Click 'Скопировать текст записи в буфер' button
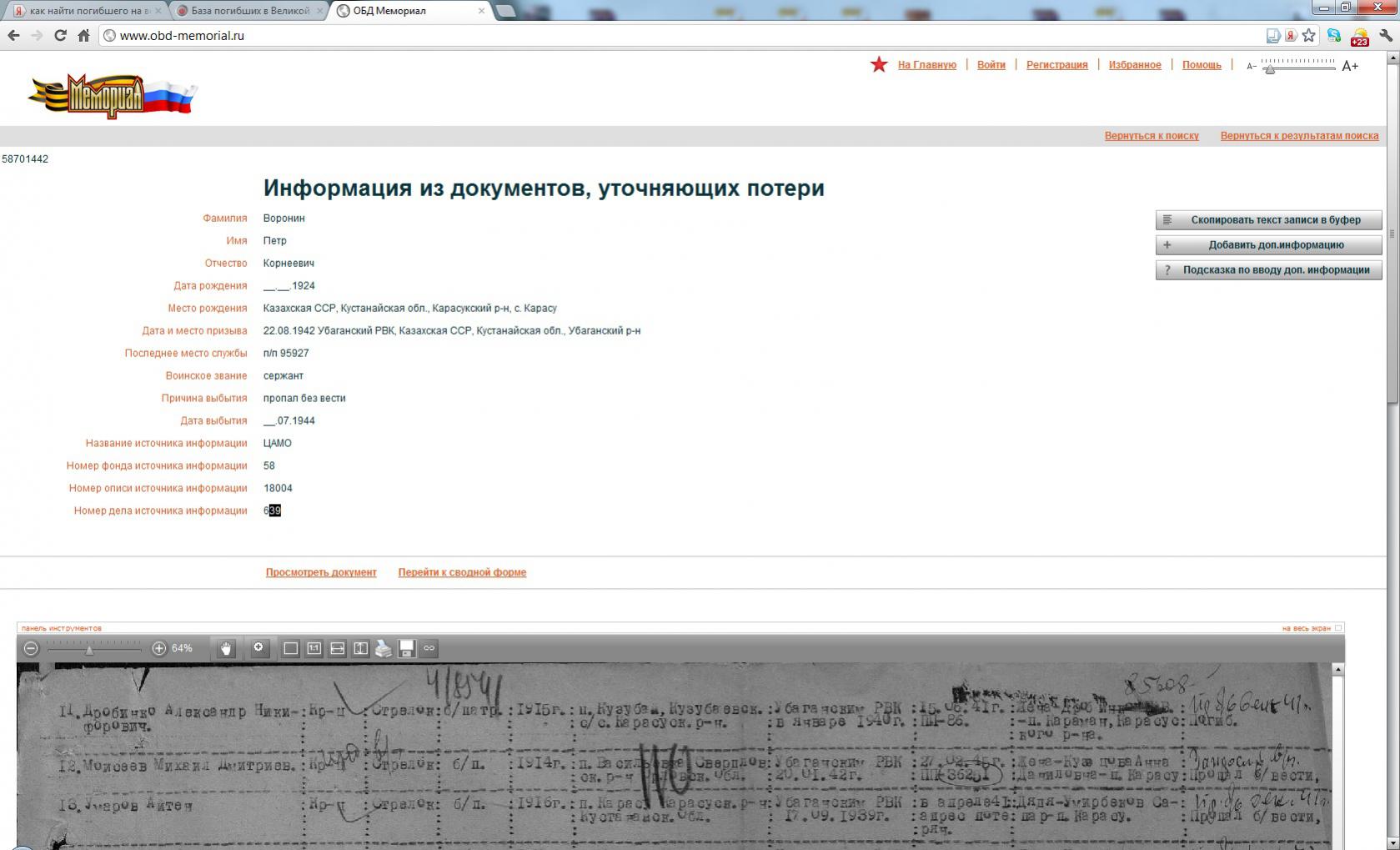This screenshot has height=850, width=1400. (x=1268, y=220)
